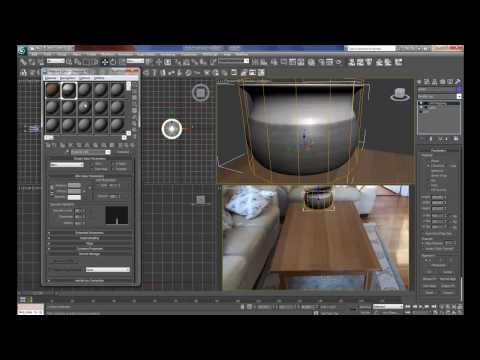The width and height of the screenshot is (480, 360).
Task: Click the Align tool in main toolbar
Action: 264,62
